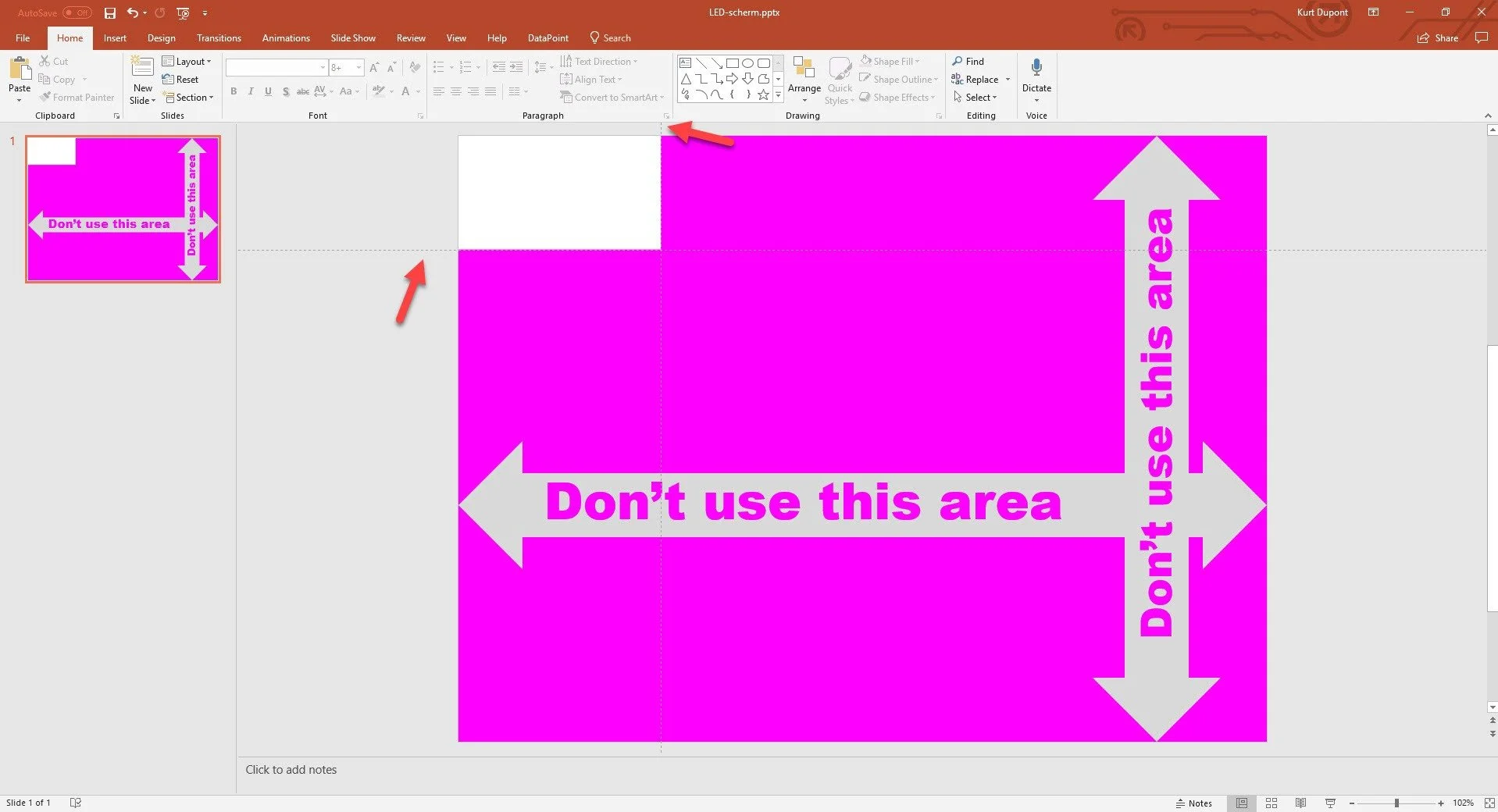Decrease the list indent level
The height and width of the screenshot is (812, 1498).
(x=498, y=67)
